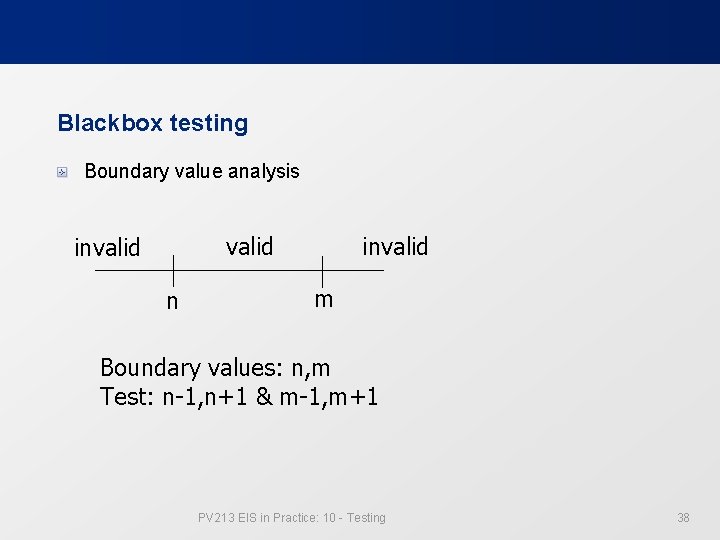Select the word testing in the slide title
The width and height of the screenshot is (720, 540).
pos(209,123)
